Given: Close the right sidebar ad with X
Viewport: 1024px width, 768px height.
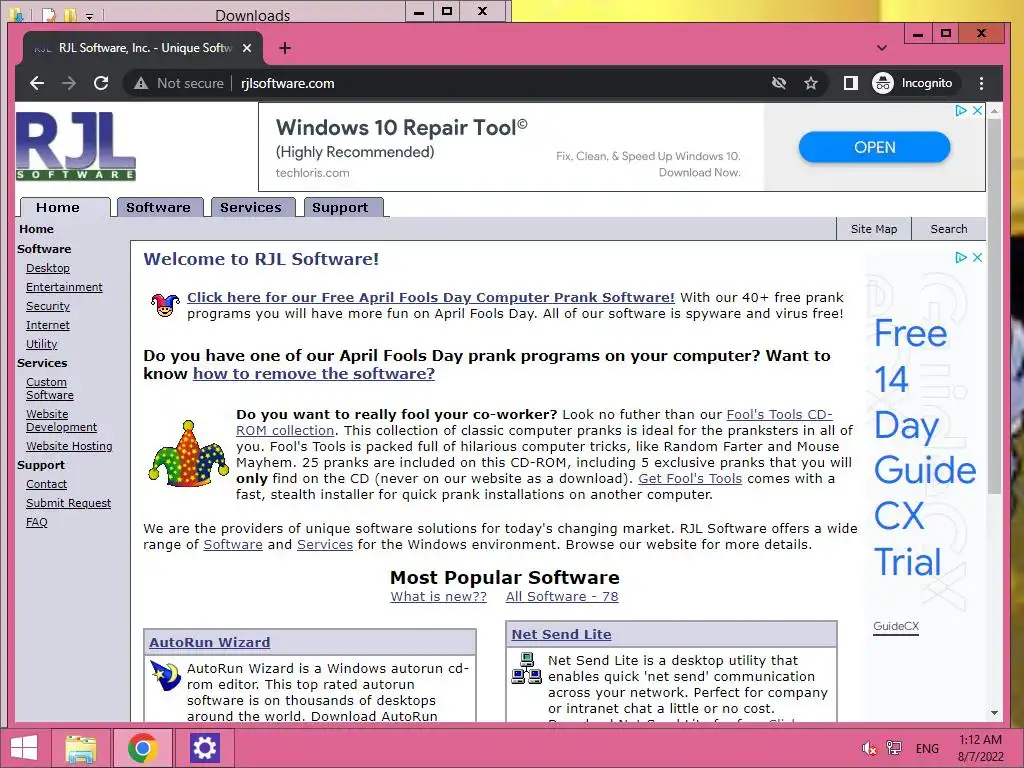Looking at the screenshot, I should click(977, 257).
